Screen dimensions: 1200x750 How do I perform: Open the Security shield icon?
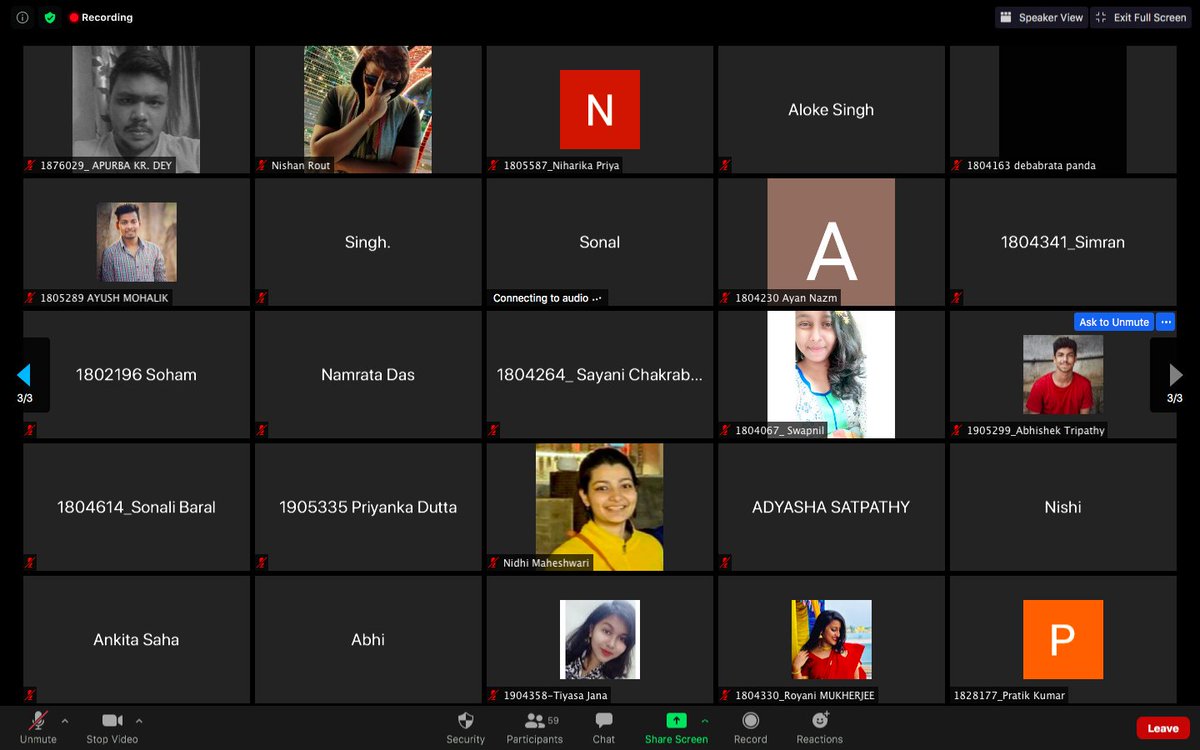pyautogui.click(x=465, y=721)
